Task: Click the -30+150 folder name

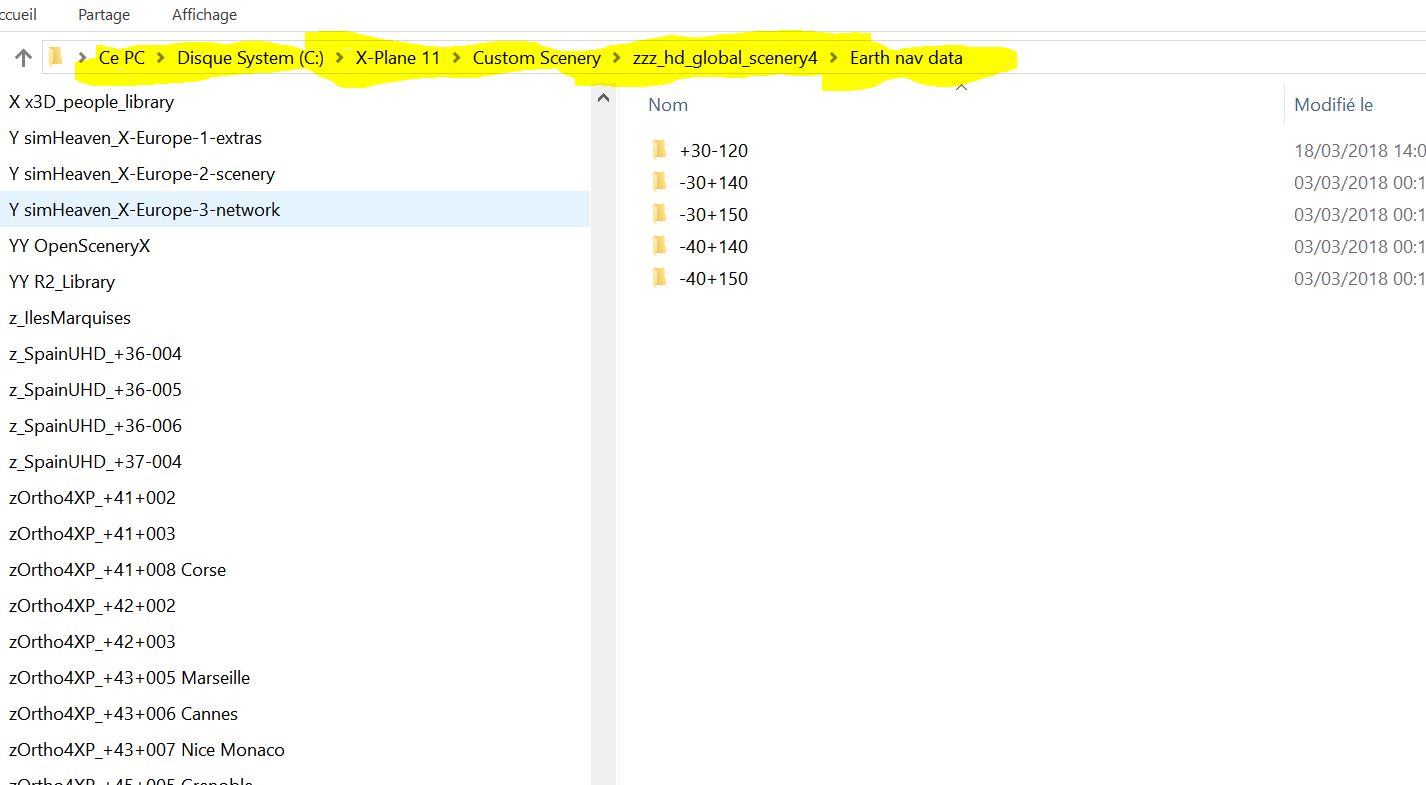Action: click(x=714, y=215)
